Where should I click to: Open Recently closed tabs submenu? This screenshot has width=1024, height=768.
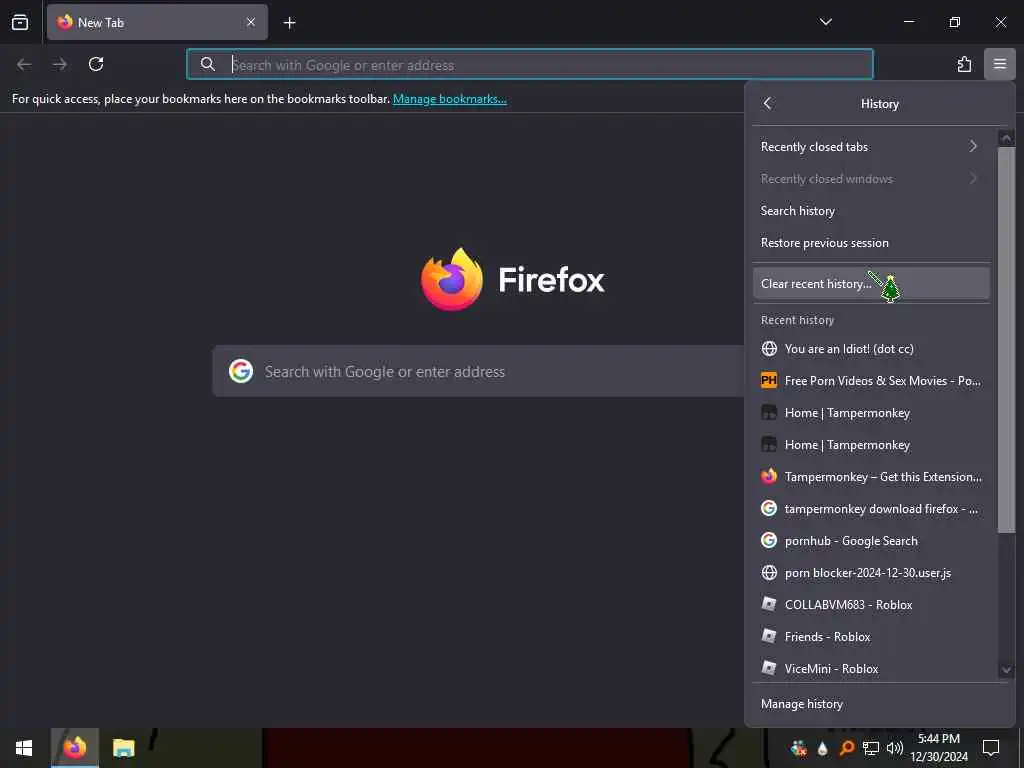[871, 146]
